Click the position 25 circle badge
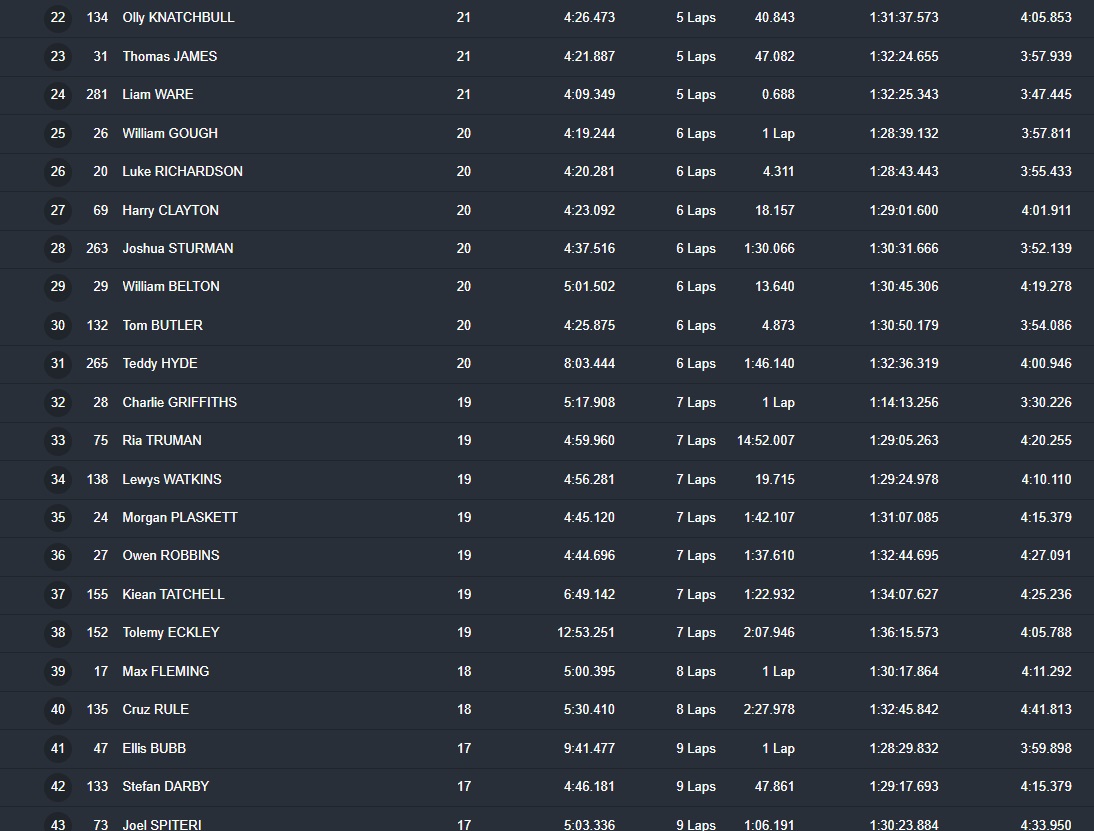The width and height of the screenshot is (1094, 831). 58,133
